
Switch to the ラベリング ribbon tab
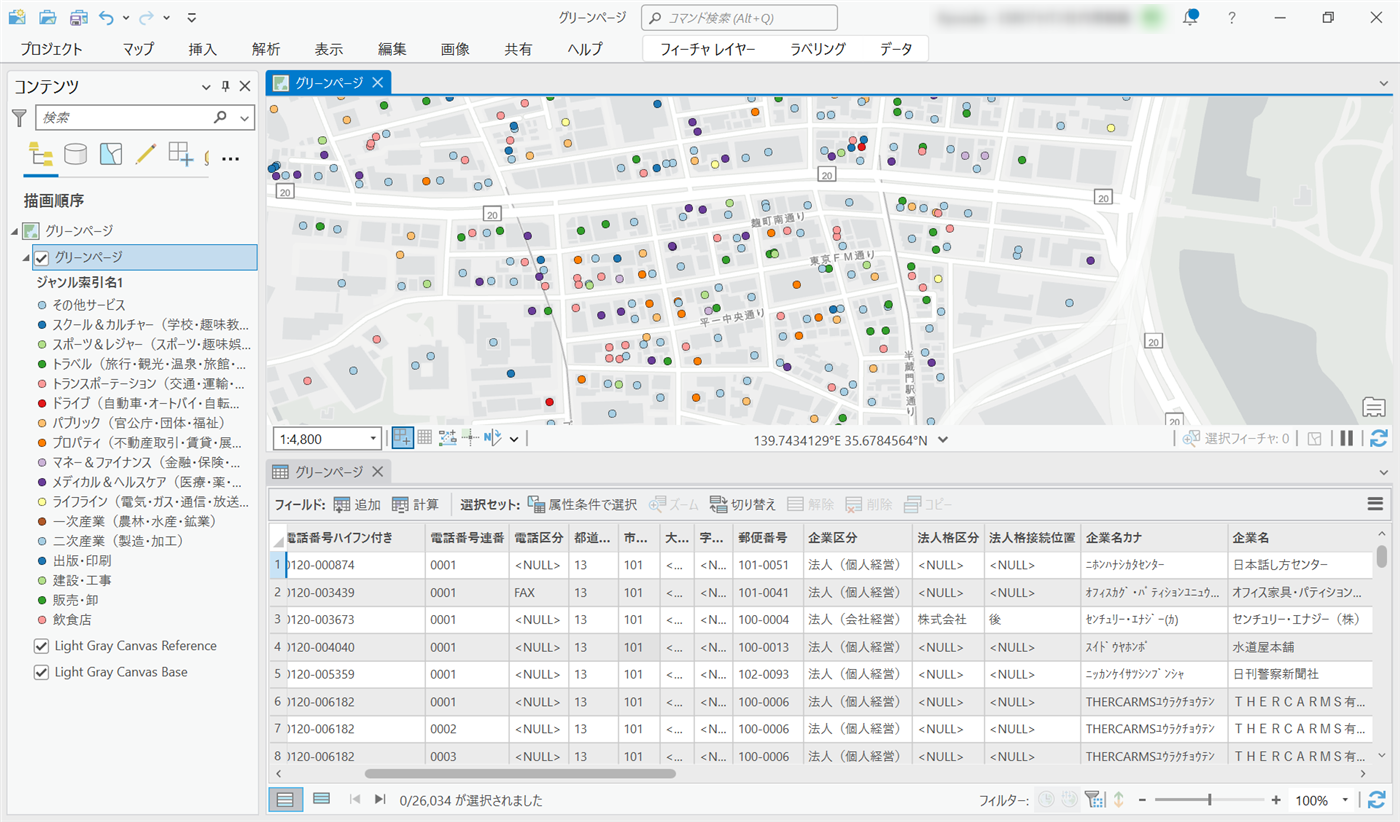coord(817,49)
